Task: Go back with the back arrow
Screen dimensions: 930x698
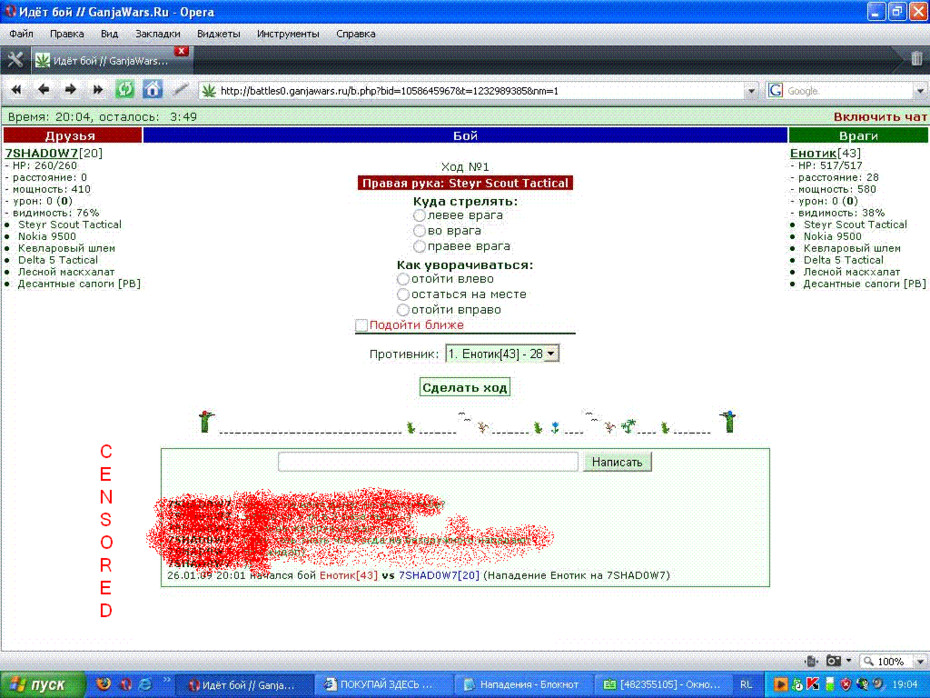Action: (43, 90)
